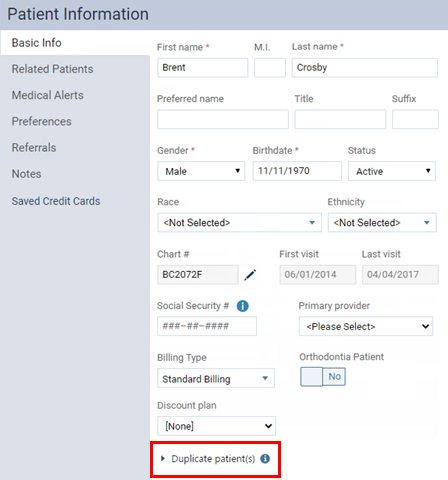Open the Gender dropdown
Viewport: 448px width, 480px height.
pyautogui.click(x=201, y=171)
